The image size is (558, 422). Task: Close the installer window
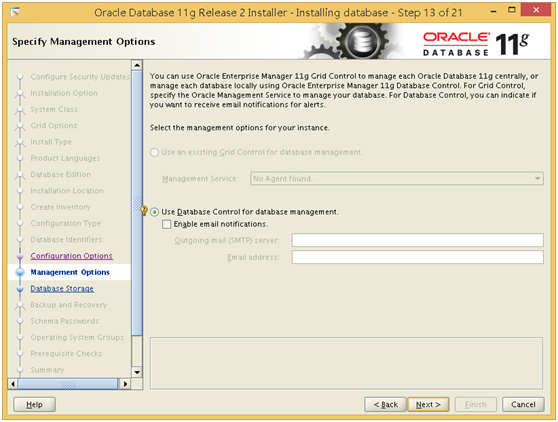[536, 10]
